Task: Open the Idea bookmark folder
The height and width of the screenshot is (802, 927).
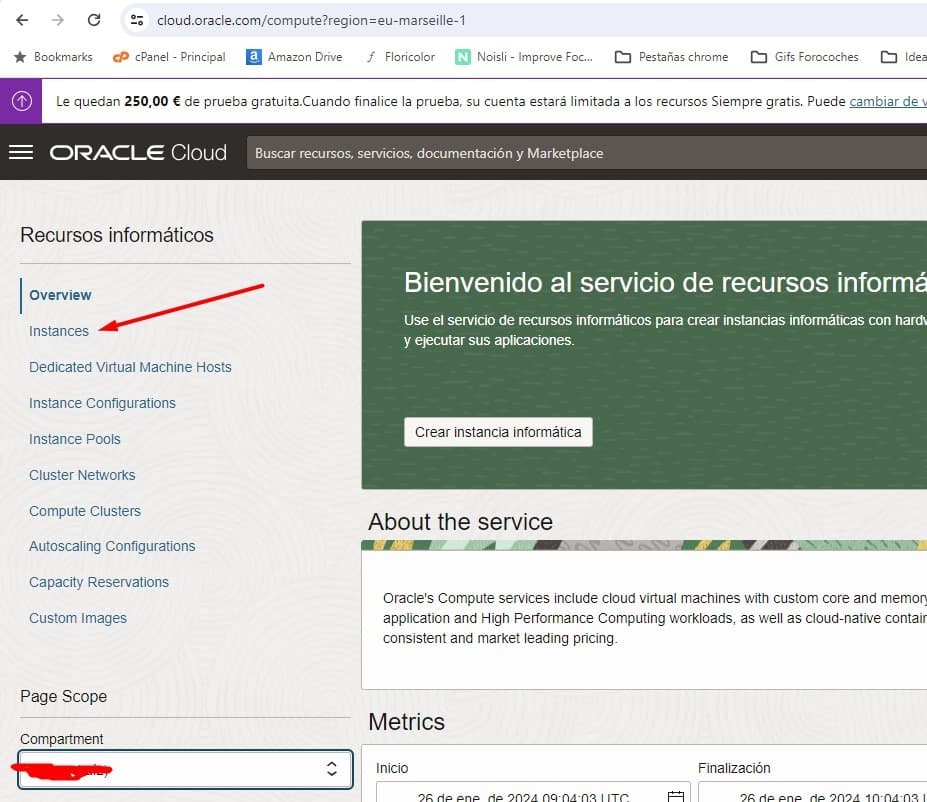Action: (903, 57)
